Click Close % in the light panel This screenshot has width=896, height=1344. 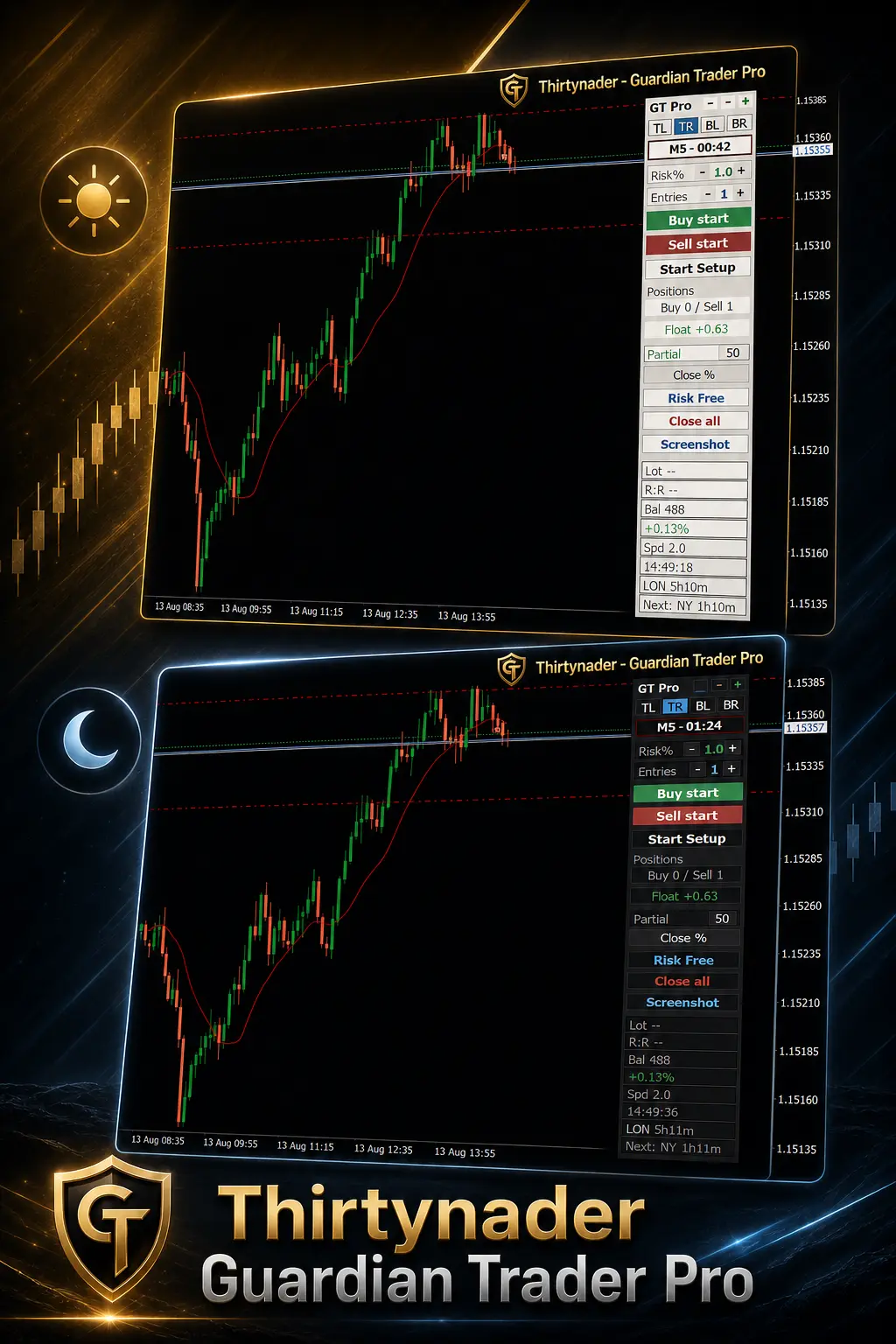pos(696,374)
